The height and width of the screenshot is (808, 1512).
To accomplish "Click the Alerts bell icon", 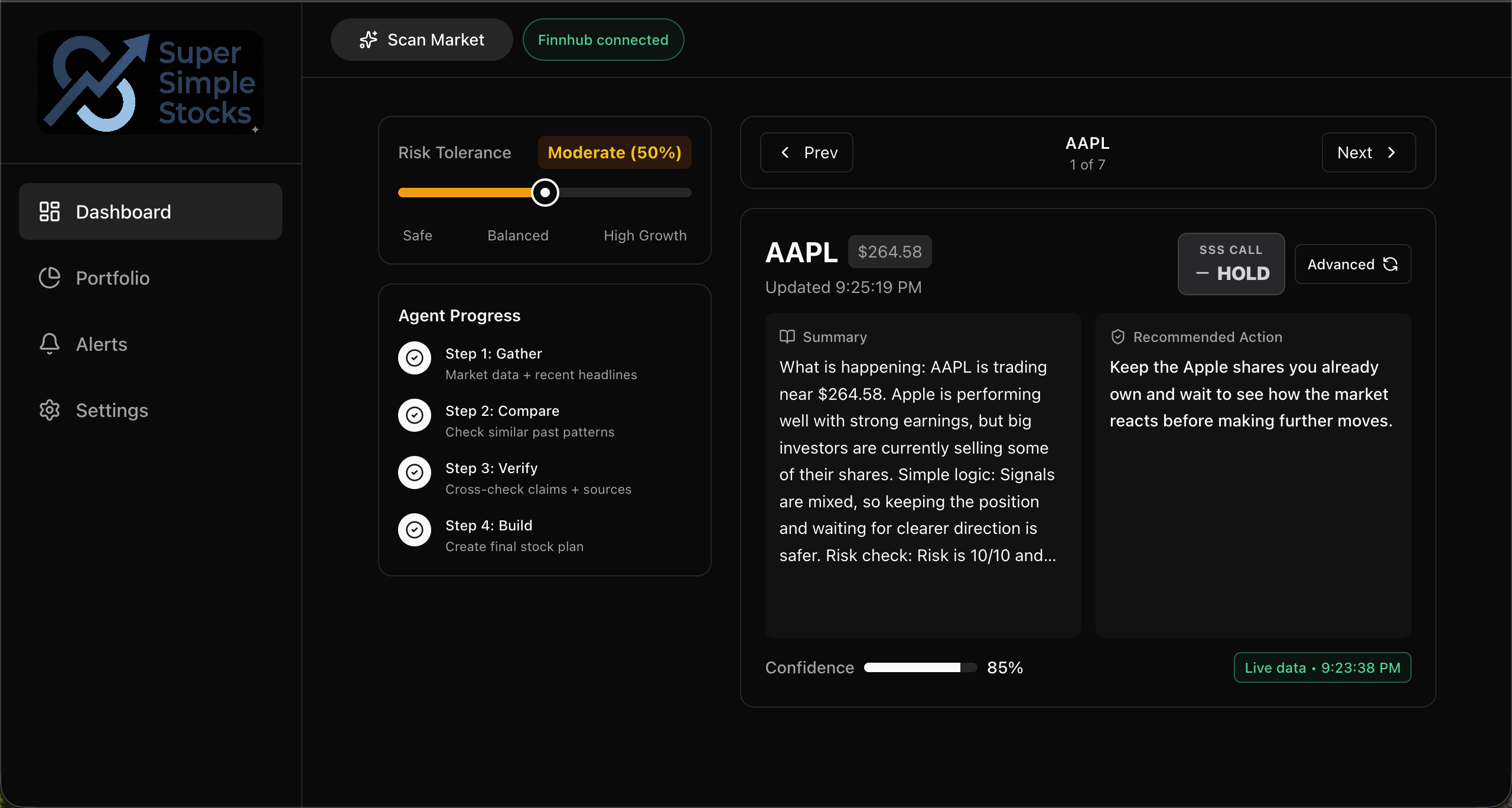I will click(50, 344).
